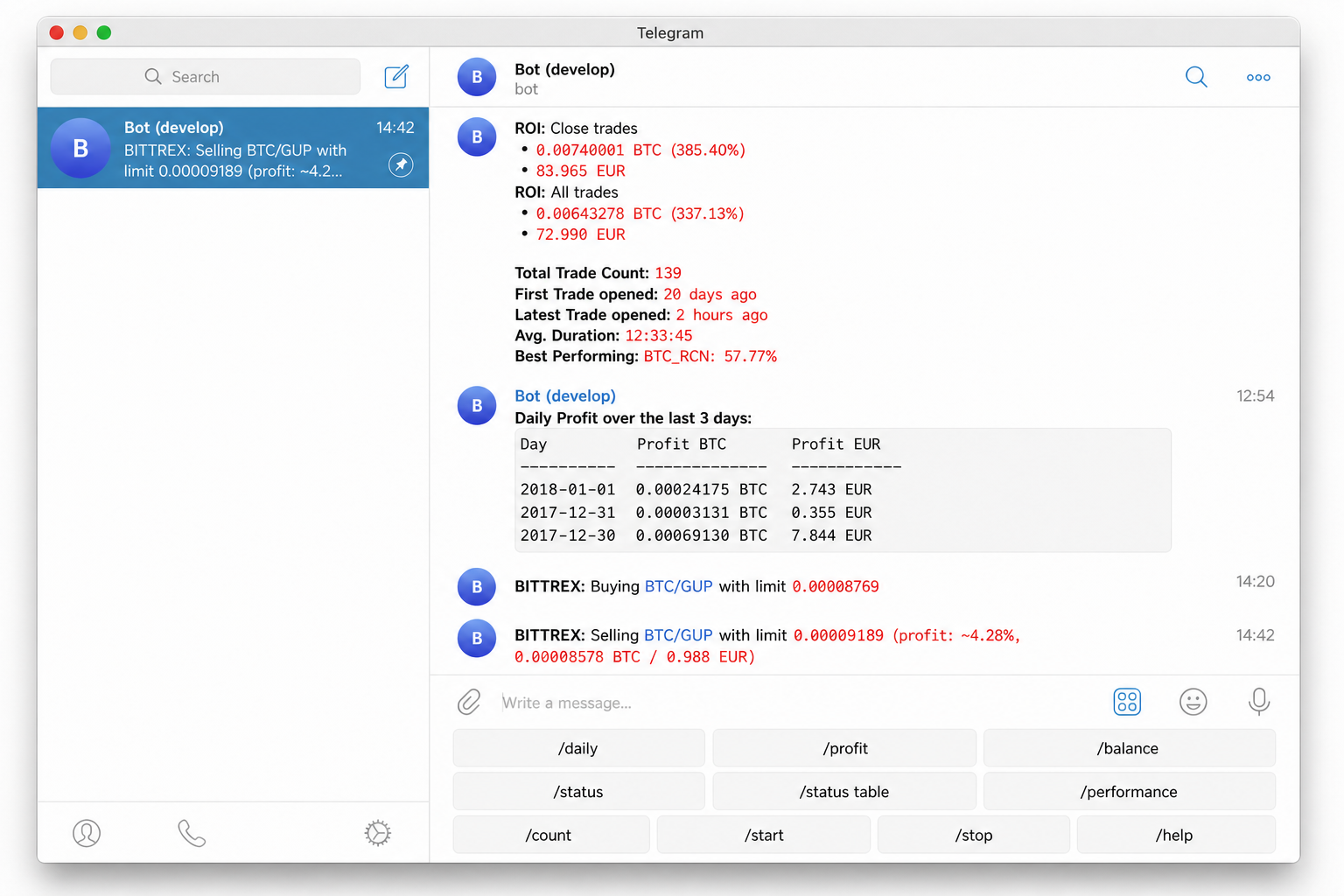
Task: Select the Bot (develop) chat in the sidebar
Action: (x=233, y=148)
